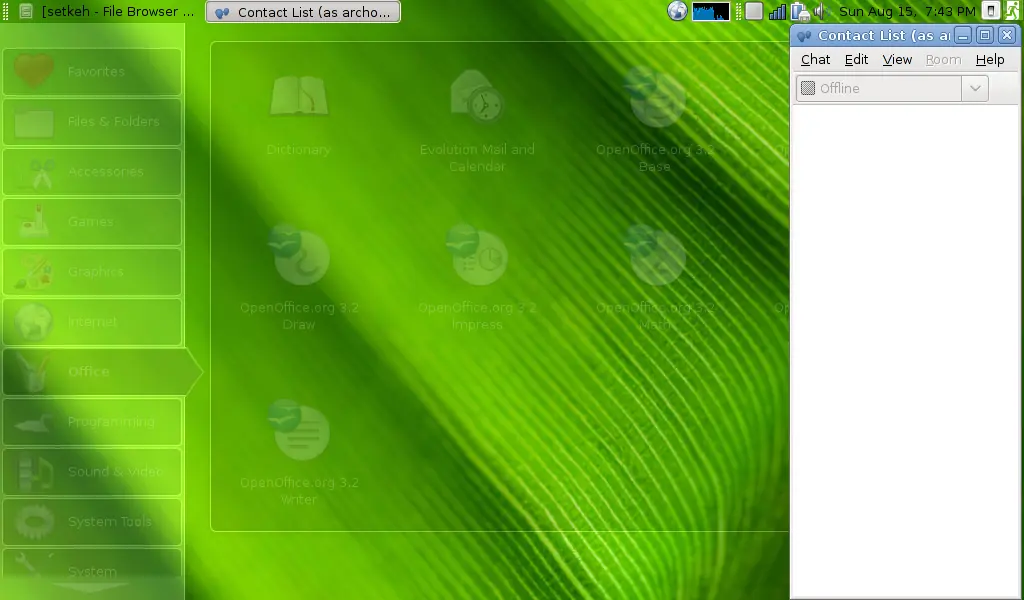This screenshot has height=600, width=1024.
Task: Open the View menu
Action: tap(897, 59)
